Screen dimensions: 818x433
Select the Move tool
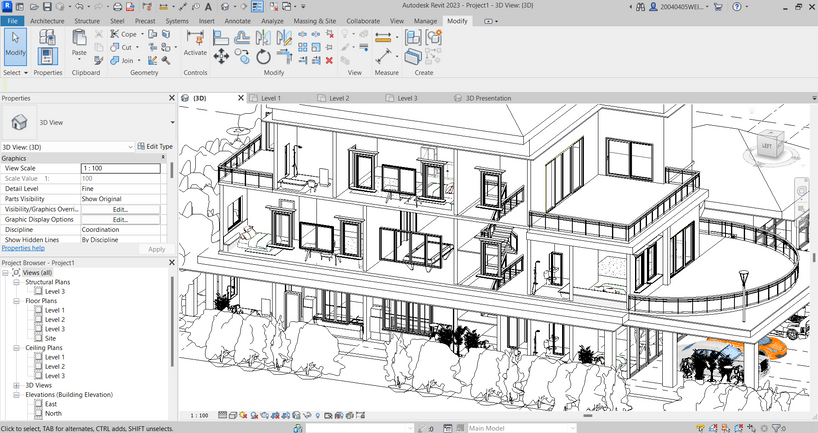click(221, 56)
